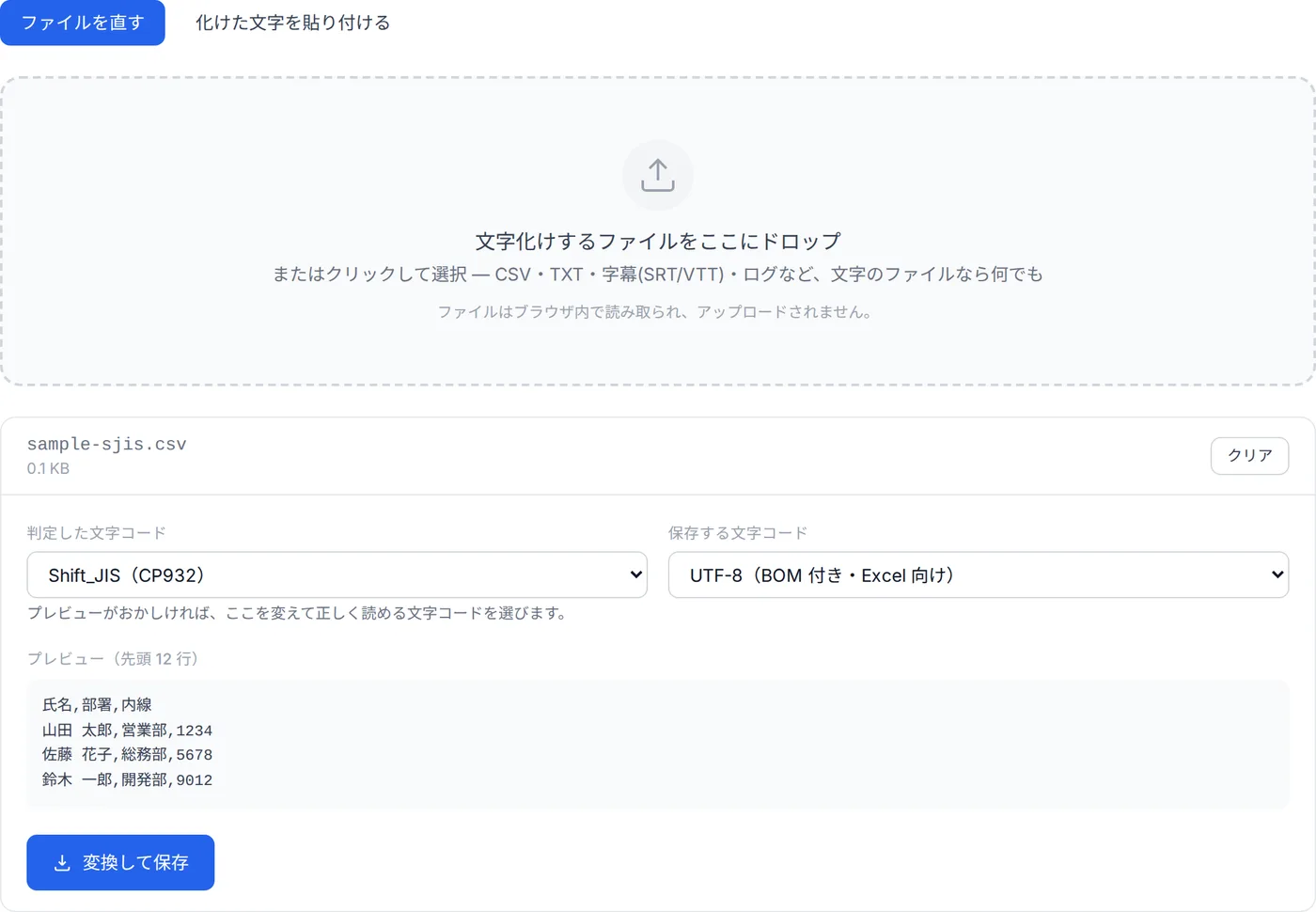
Task: Click preview row 佐藤 花子,総務部,5678
Action: click(127, 755)
